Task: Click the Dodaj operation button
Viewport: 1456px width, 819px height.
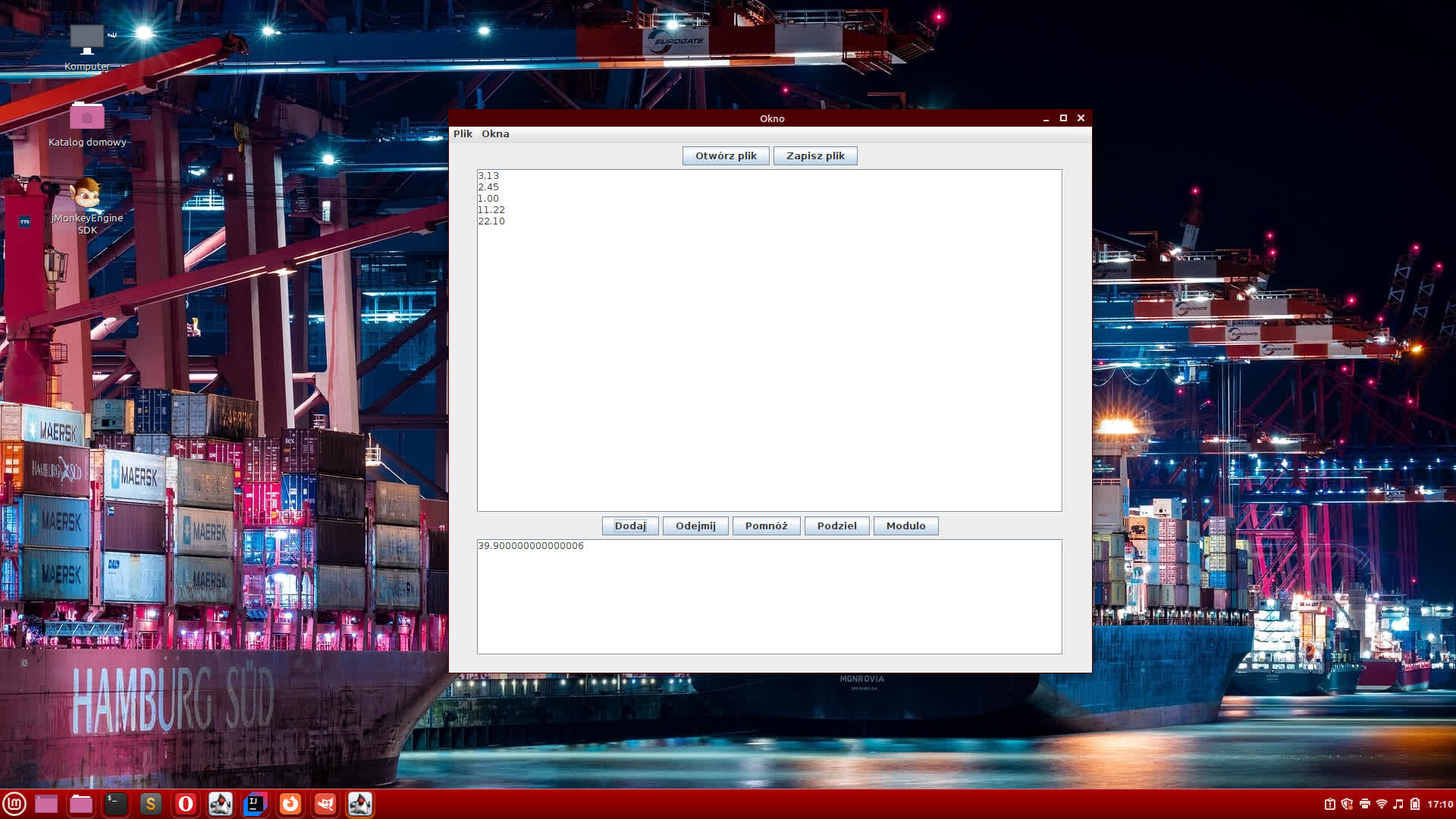Action: 630,526
